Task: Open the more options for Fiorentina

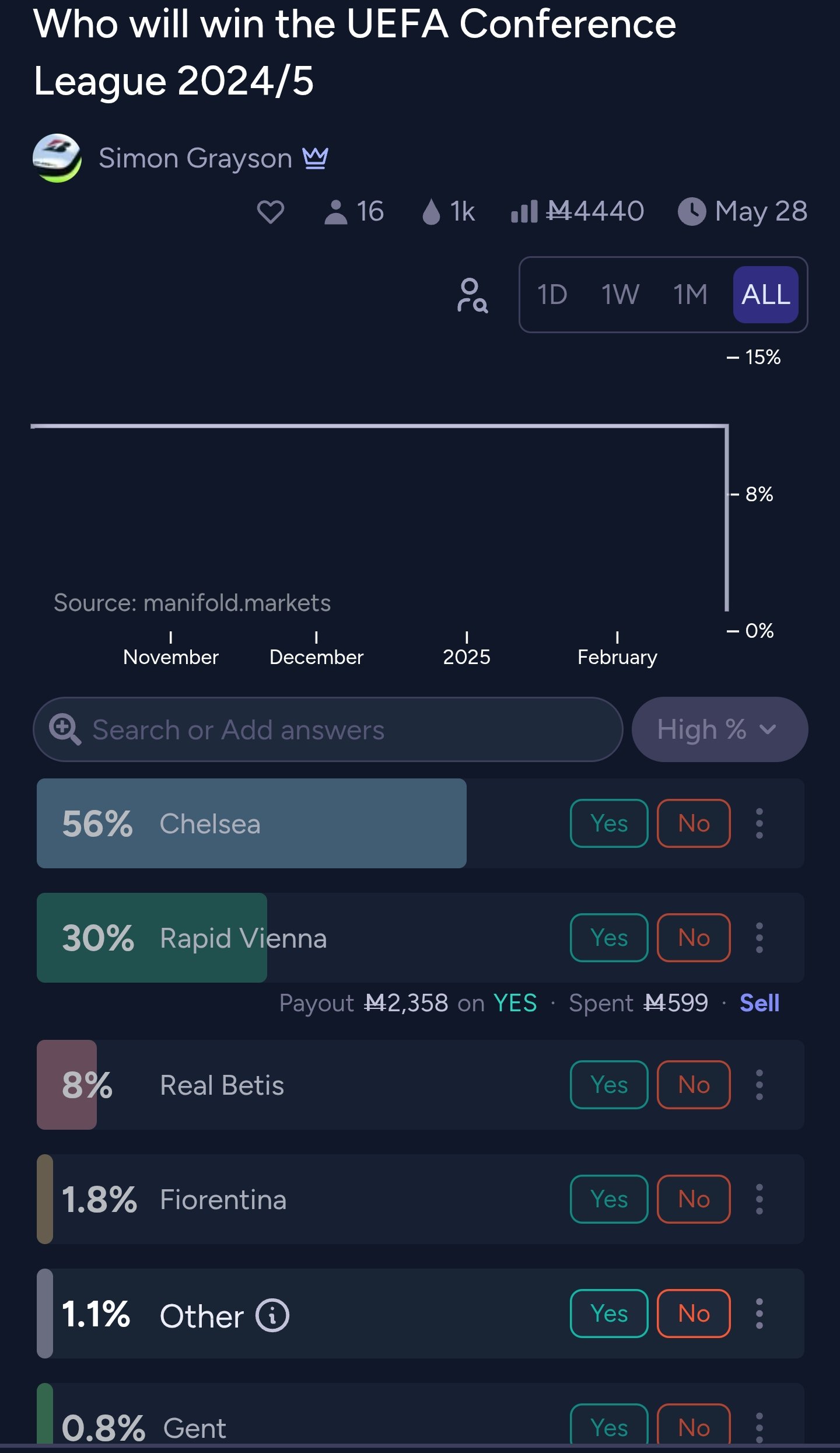Action: [x=759, y=1199]
